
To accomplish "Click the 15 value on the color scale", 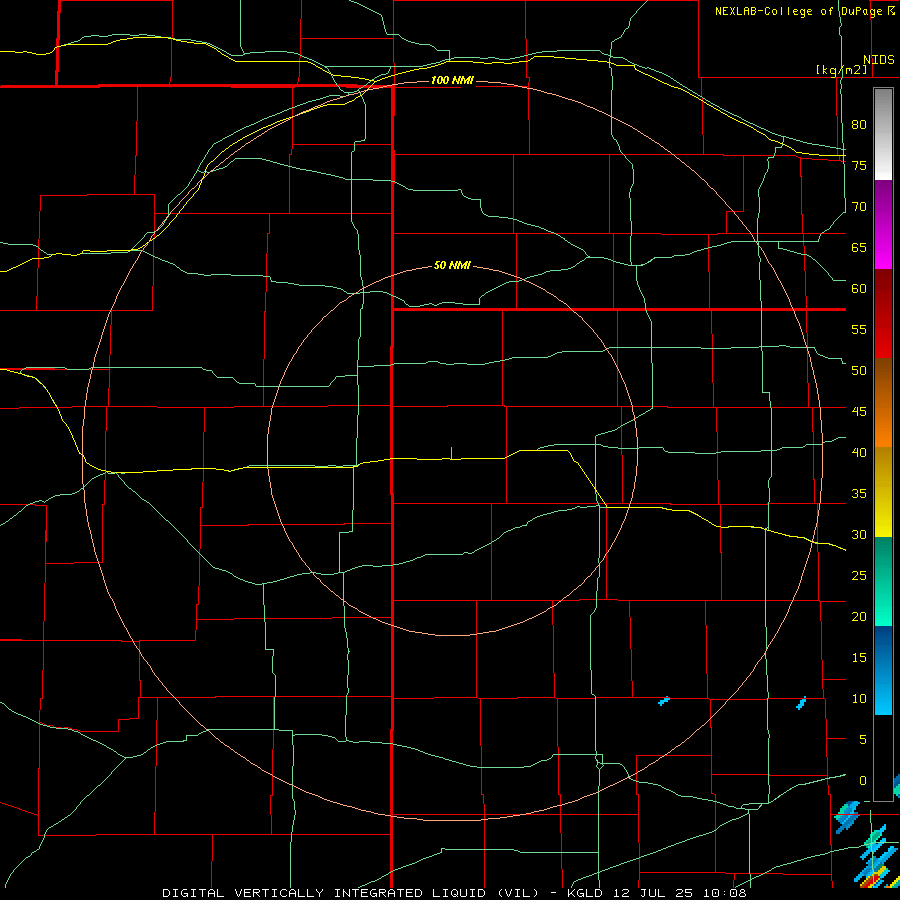I will pyautogui.click(x=859, y=658).
